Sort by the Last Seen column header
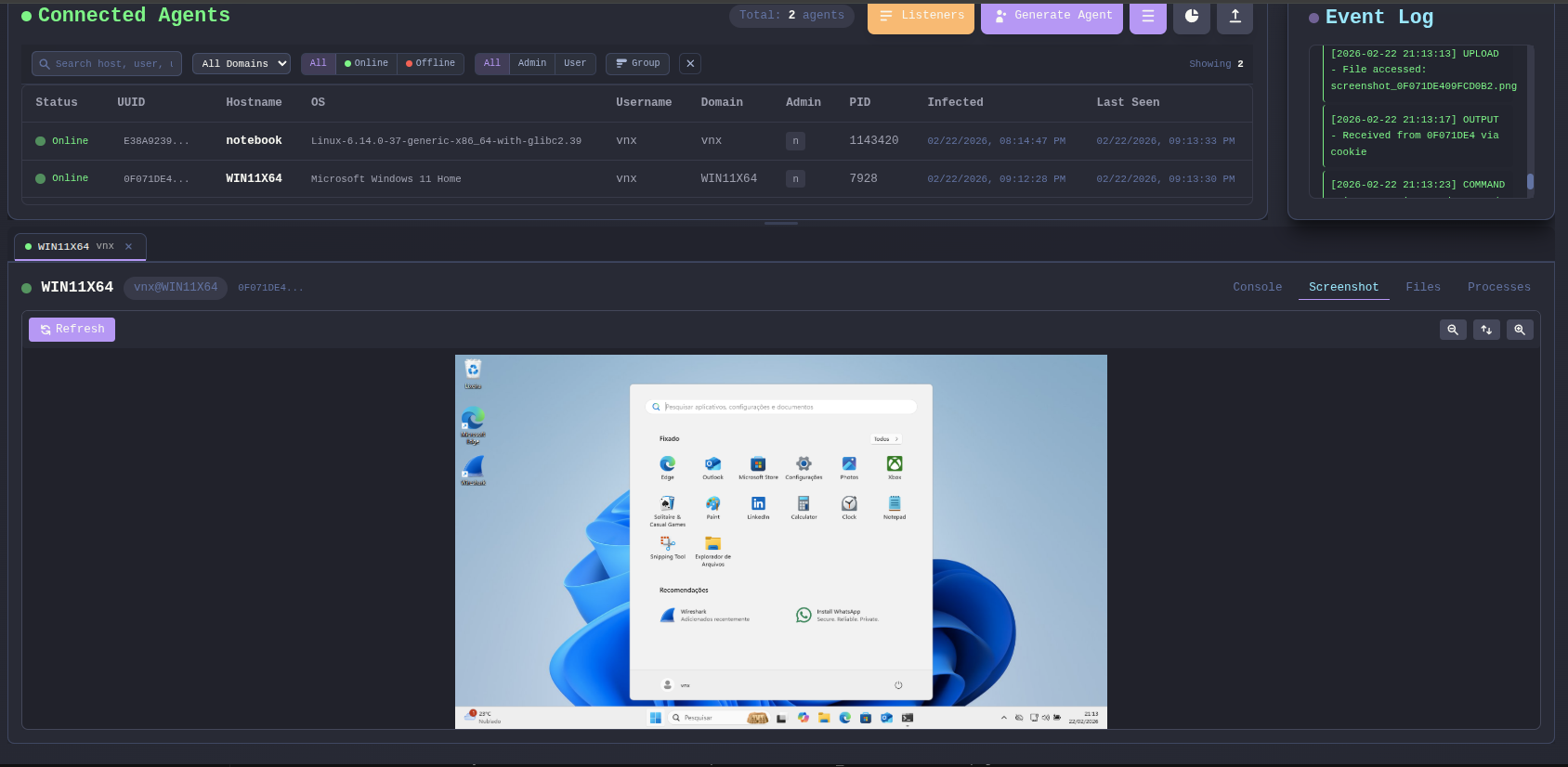This screenshot has width=1568, height=767. point(1128,102)
